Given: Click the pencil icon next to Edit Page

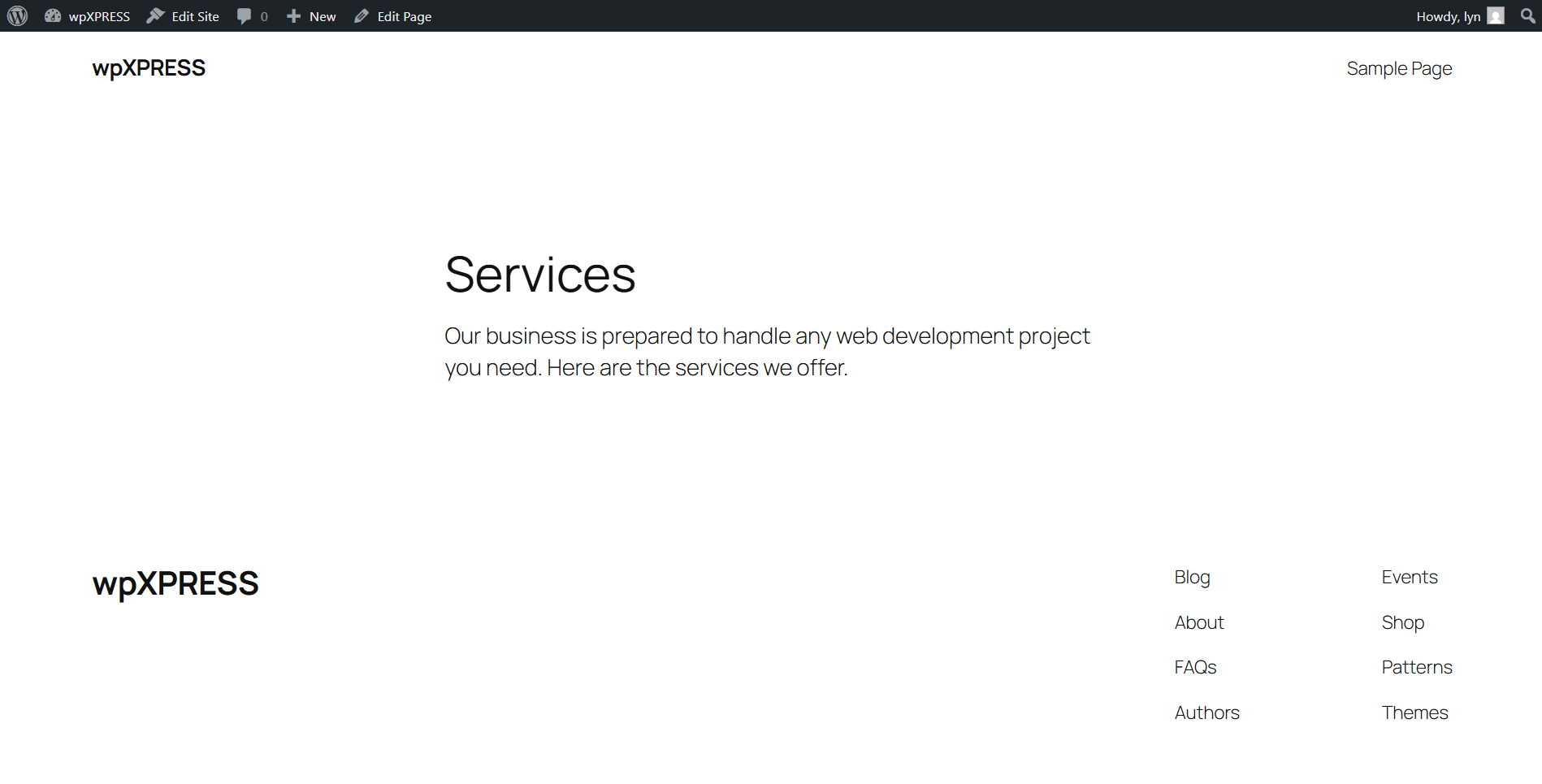Looking at the screenshot, I should pyautogui.click(x=360, y=15).
